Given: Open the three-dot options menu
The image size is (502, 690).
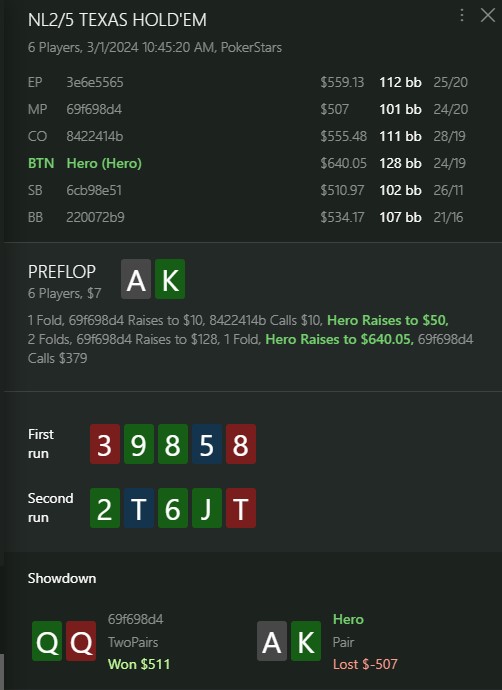Looking at the screenshot, I should click(x=462, y=16).
